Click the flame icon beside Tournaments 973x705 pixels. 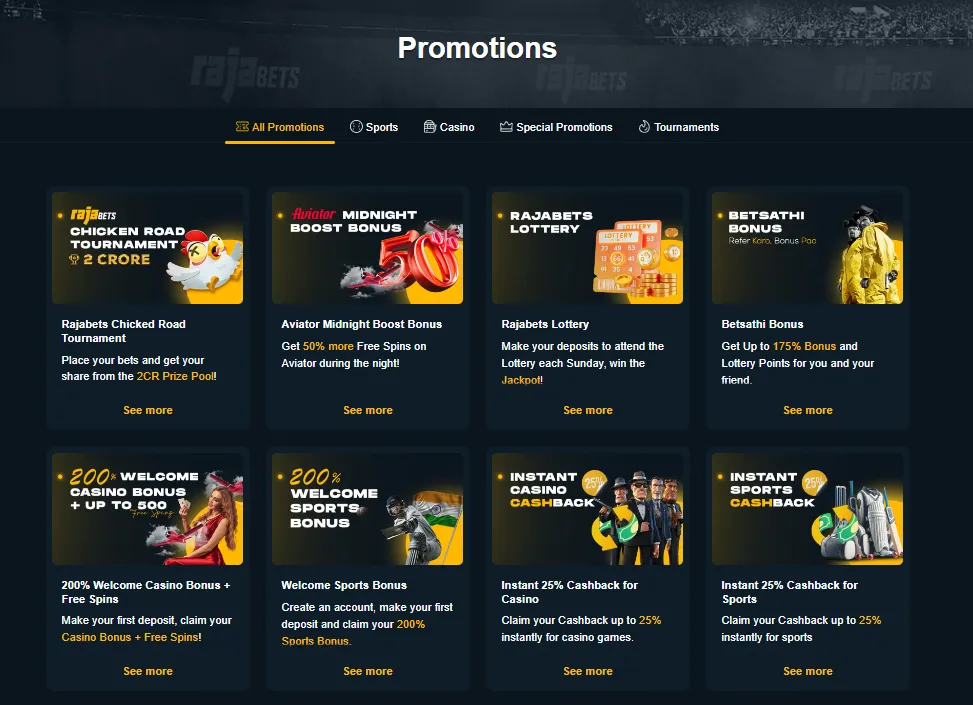(x=644, y=127)
